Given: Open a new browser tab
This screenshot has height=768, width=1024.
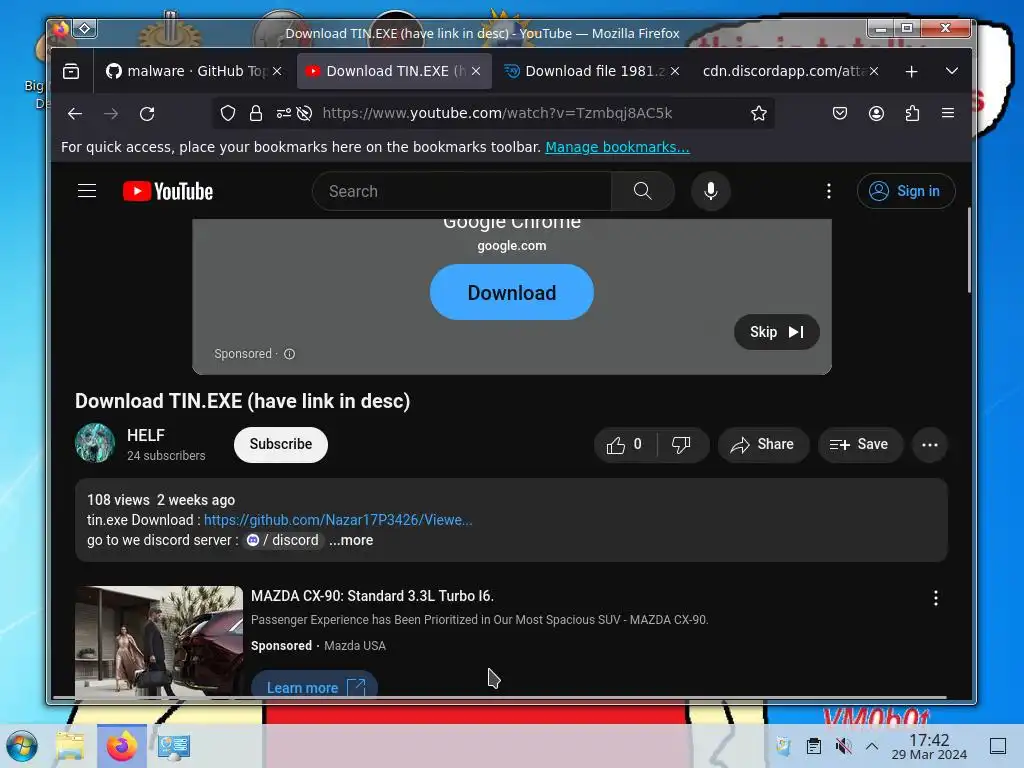Looking at the screenshot, I should click(x=912, y=71).
